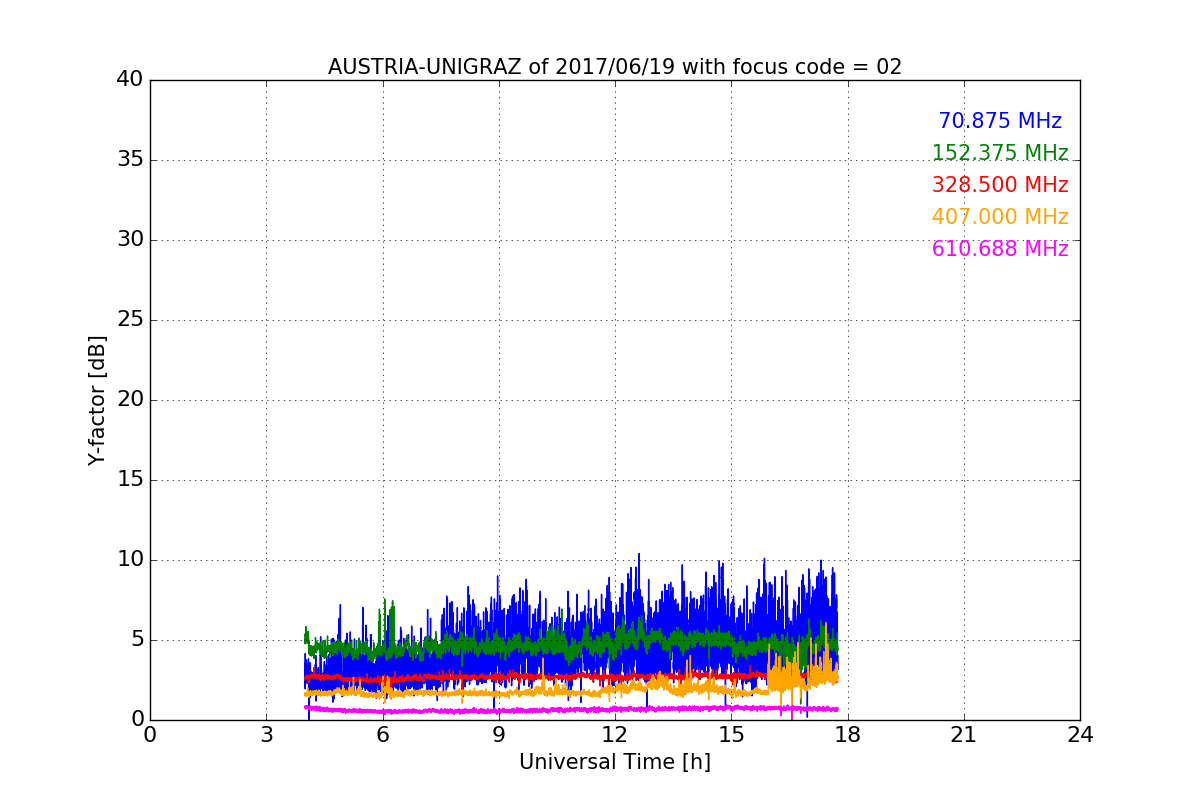Screen dimensions: 1200x800
Task: Select the 407.000 MHz legend label
Action: (1000, 217)
